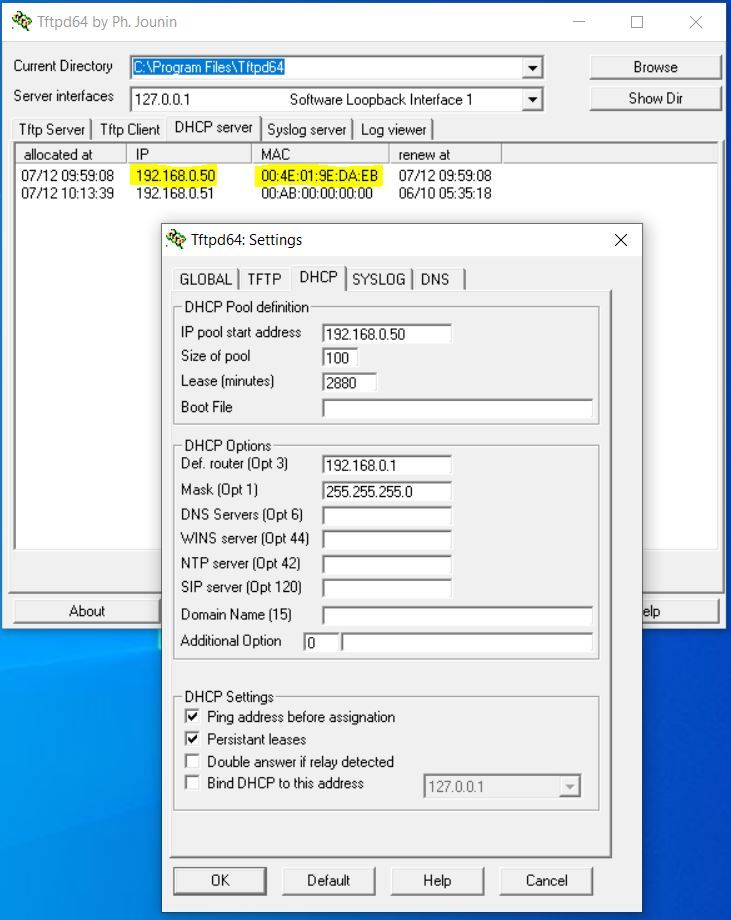This screenshot has height=920, width=731.
Task: Click MAC address 00:4E:01:9E:DA:EB
Action: [x=320, y=175]
